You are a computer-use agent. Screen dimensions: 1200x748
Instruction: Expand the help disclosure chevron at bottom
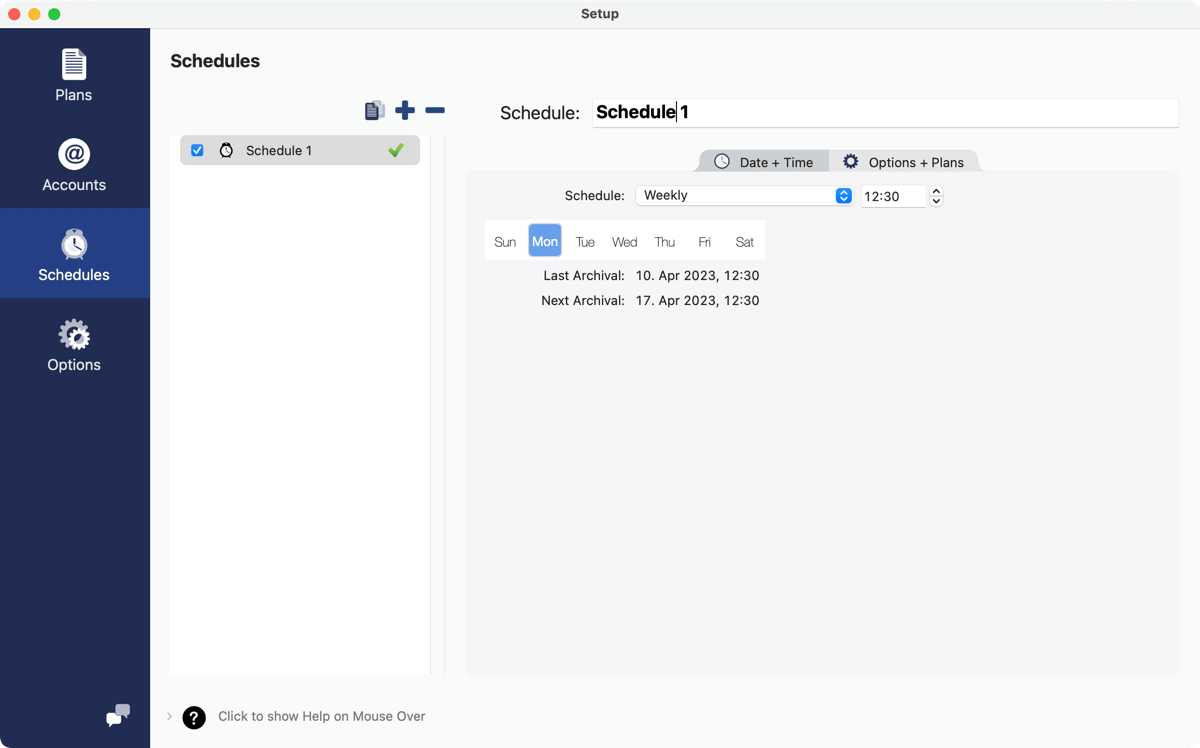(170, 716)
